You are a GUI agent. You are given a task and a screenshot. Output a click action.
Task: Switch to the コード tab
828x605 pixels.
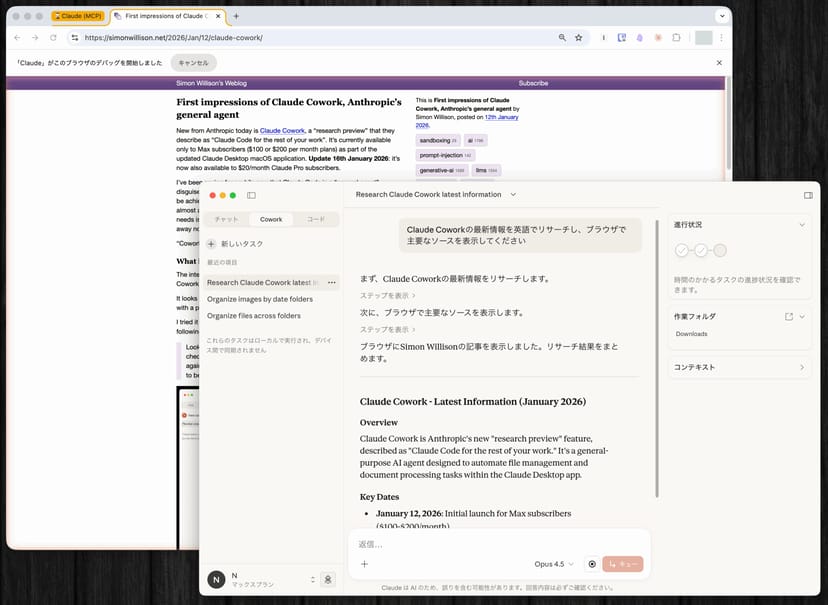coord(316,219)
